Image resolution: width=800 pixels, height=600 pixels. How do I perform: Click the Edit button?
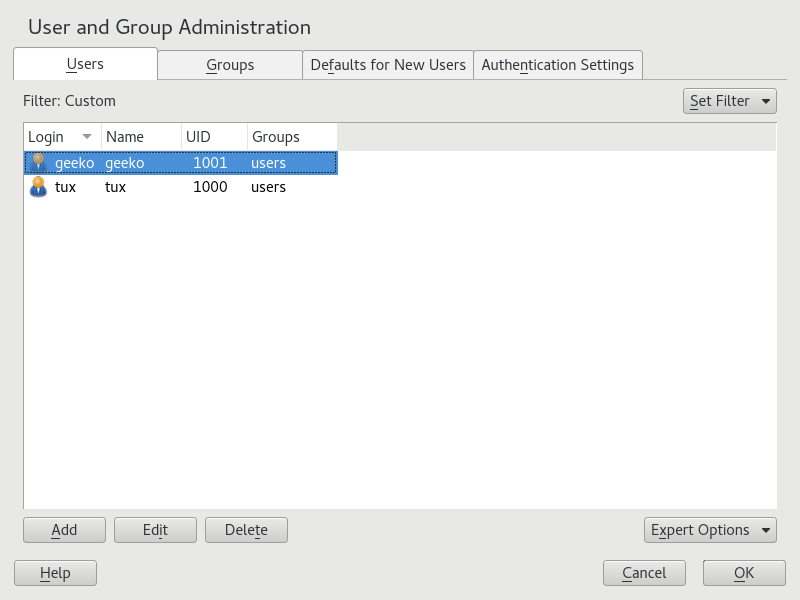pyautogui.click(x=155, y=530)
